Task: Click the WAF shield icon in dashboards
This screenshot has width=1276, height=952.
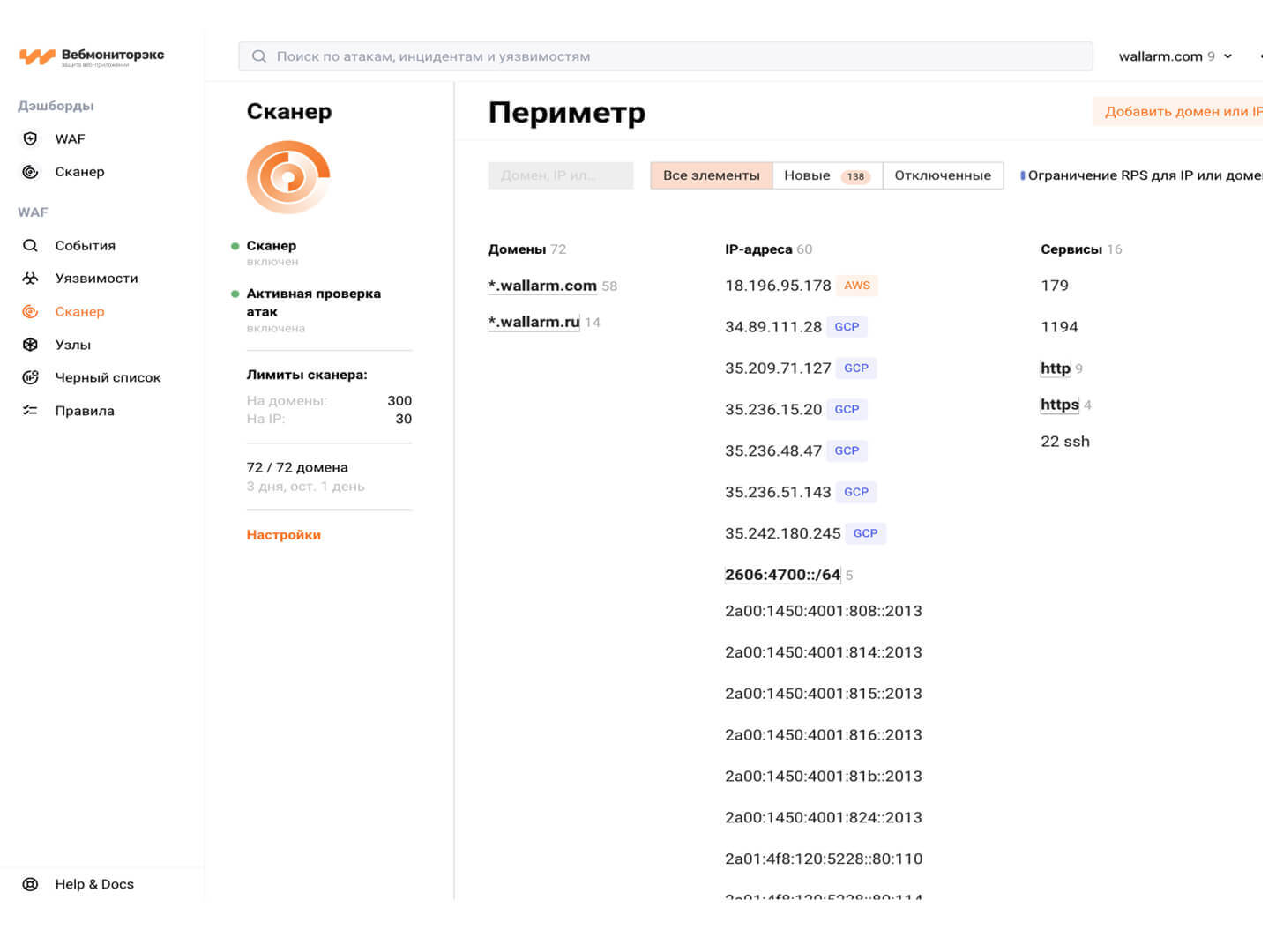Action: (30, 138)
